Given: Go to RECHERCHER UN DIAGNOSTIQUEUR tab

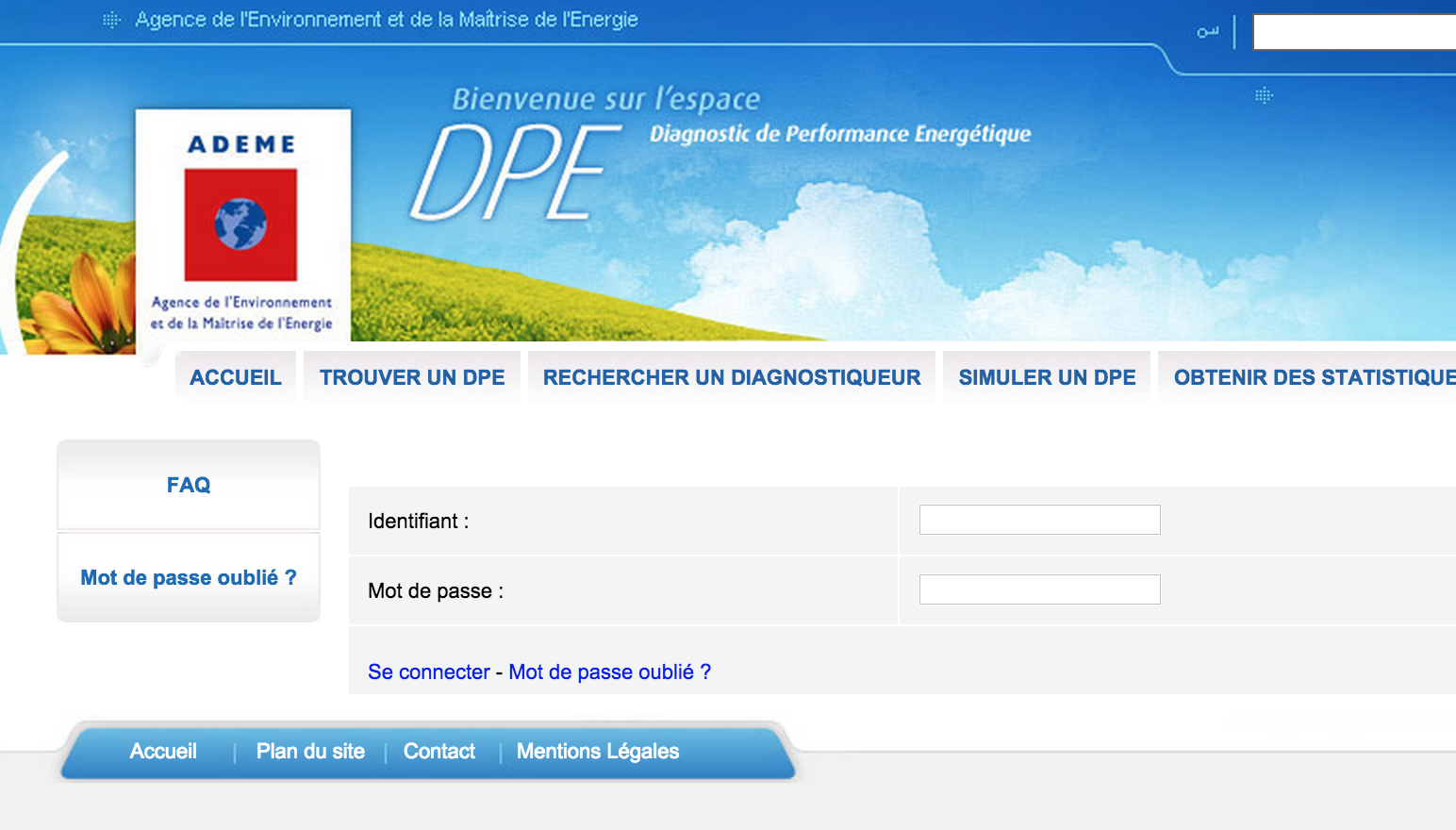Looking at the screenshot, I should click(732, 377).
